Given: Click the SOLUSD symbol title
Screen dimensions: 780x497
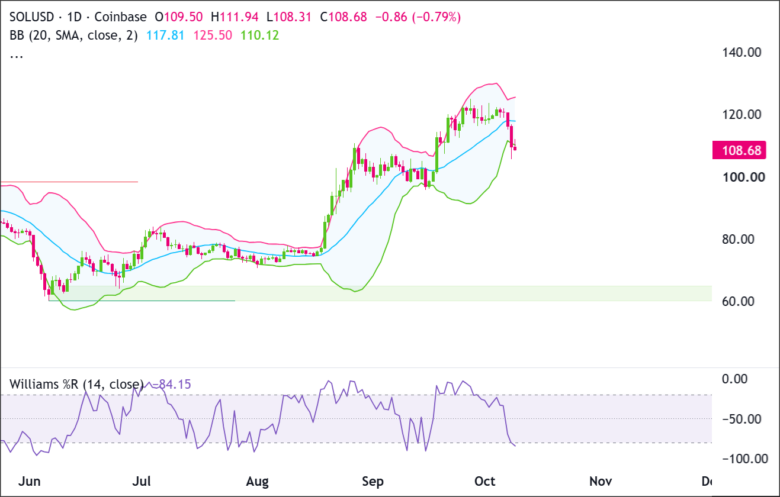Looking at the screenshot, I should click(x=31, y=17).
